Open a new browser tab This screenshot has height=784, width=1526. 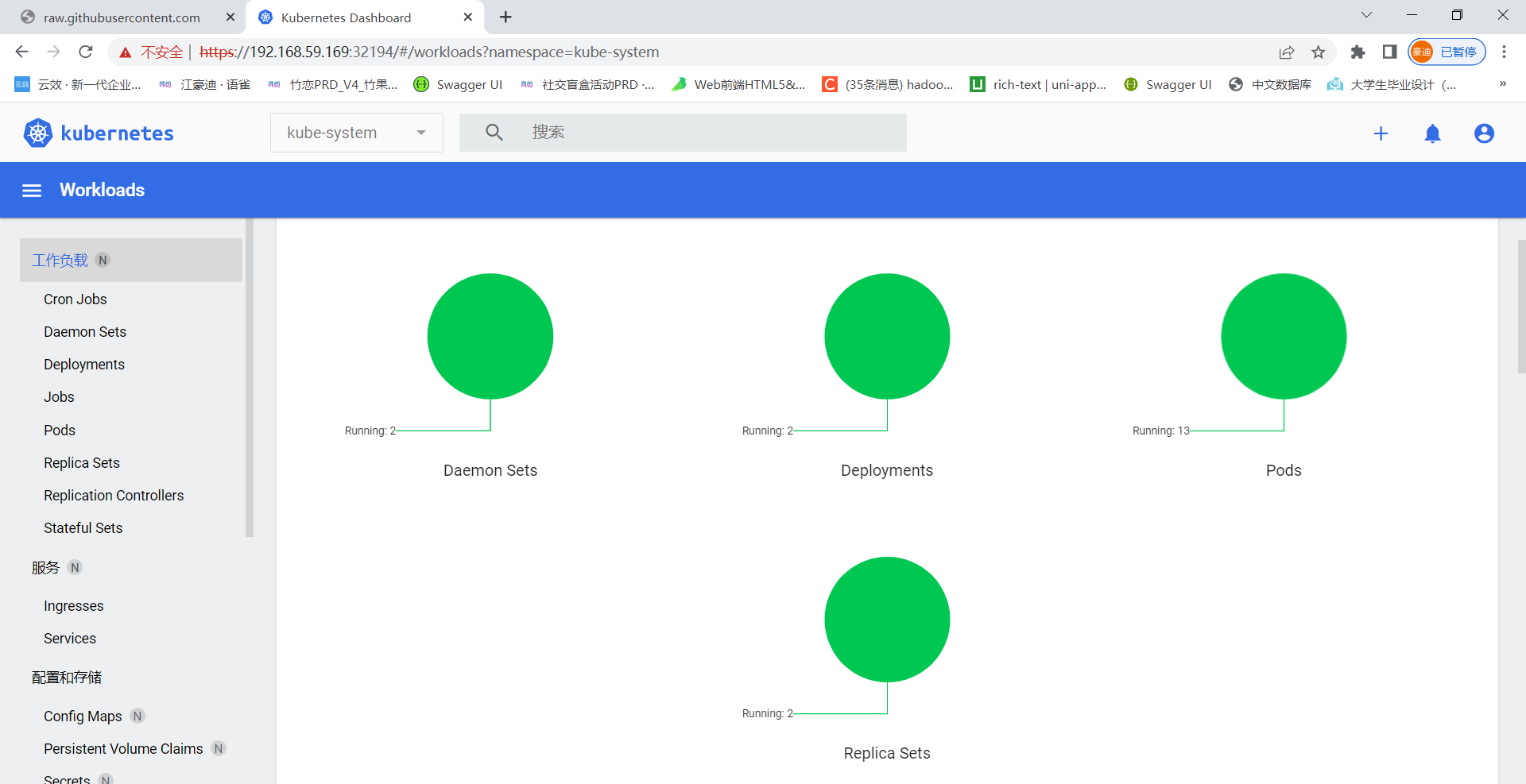pos(505,17)
